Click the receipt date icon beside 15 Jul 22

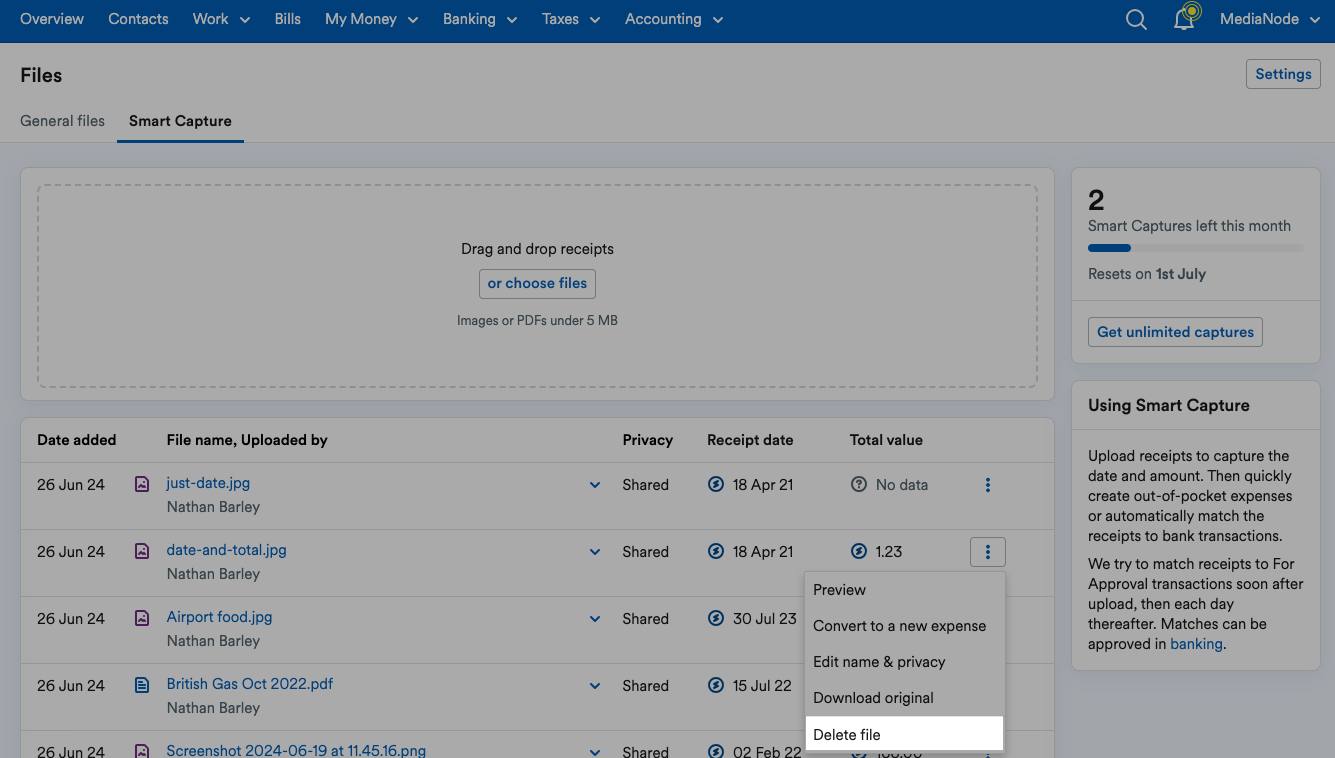click(715, 685)
